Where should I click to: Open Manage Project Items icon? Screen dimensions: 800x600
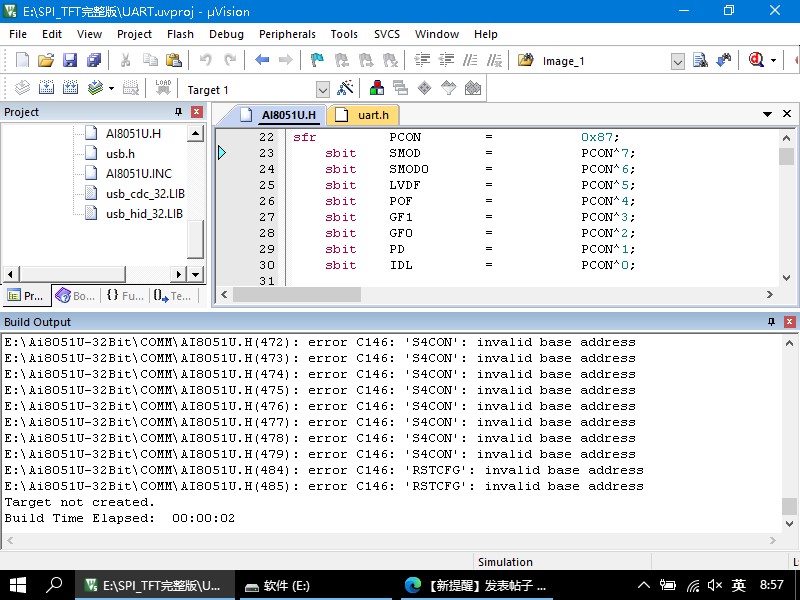pyautogui.click(x=377, y=88)
